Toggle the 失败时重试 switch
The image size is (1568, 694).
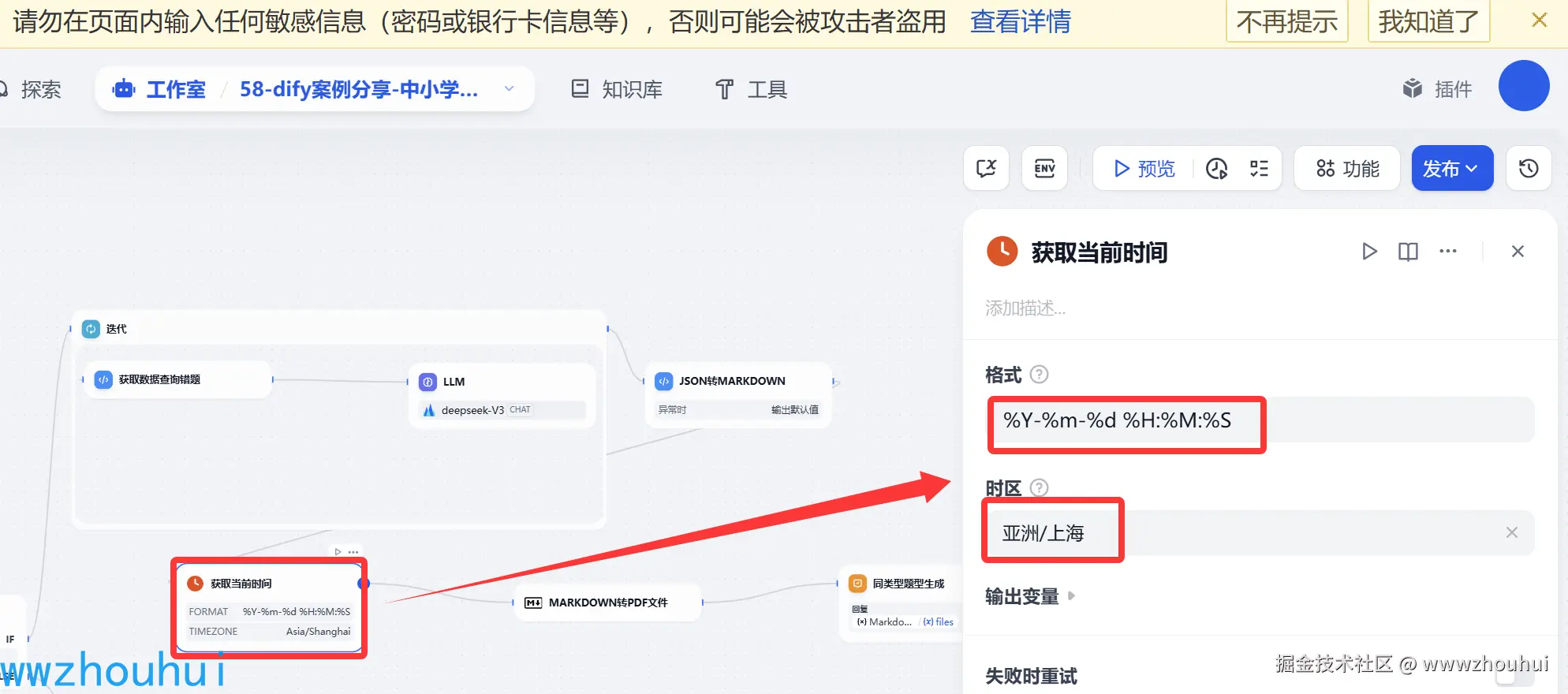point(1514,677)
